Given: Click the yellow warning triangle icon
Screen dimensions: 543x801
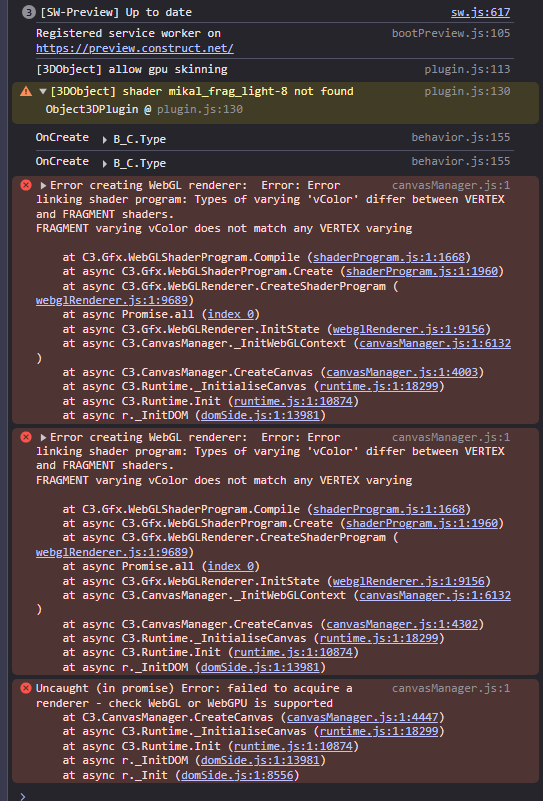Looking at the screenshot, I should pos(26,91).
